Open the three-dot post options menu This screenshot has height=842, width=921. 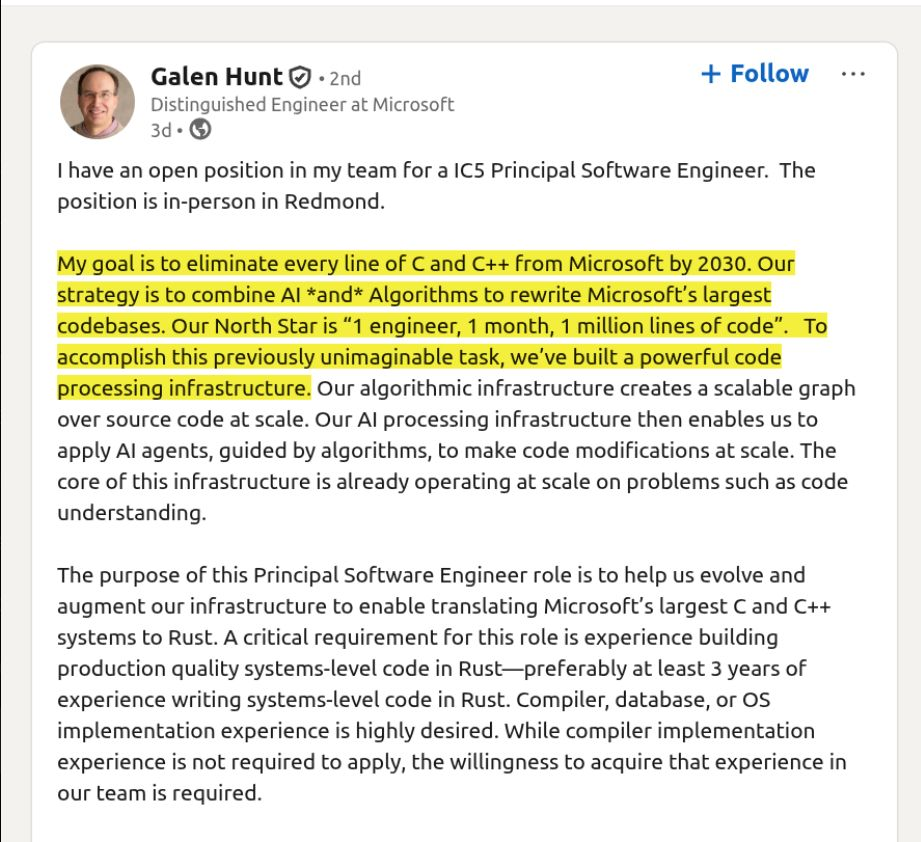pyautogui.click(x=853, y=75)
